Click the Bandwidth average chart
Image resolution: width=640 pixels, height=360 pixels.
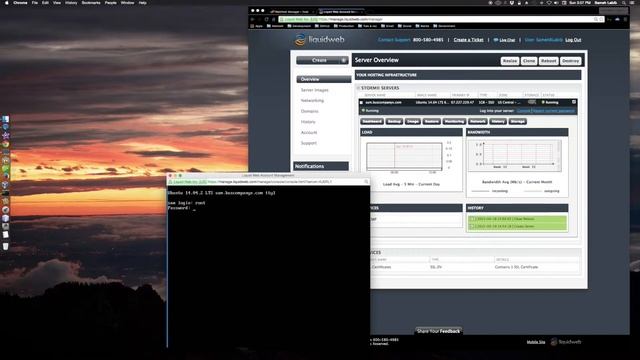[515, 155]
